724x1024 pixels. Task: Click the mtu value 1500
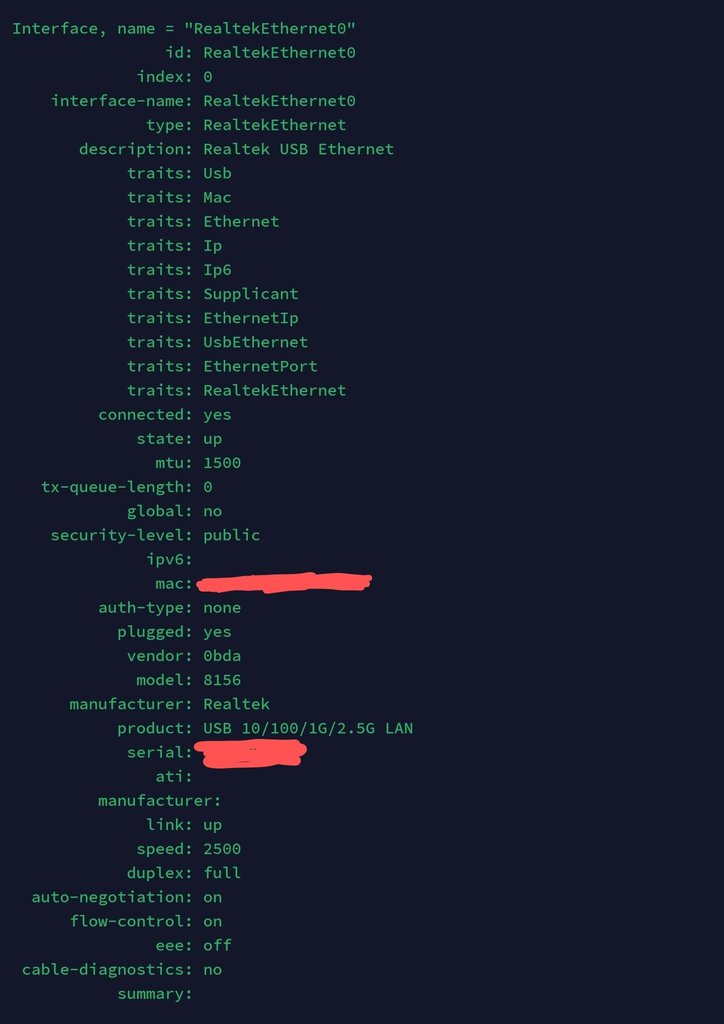[x=221, y=463]
